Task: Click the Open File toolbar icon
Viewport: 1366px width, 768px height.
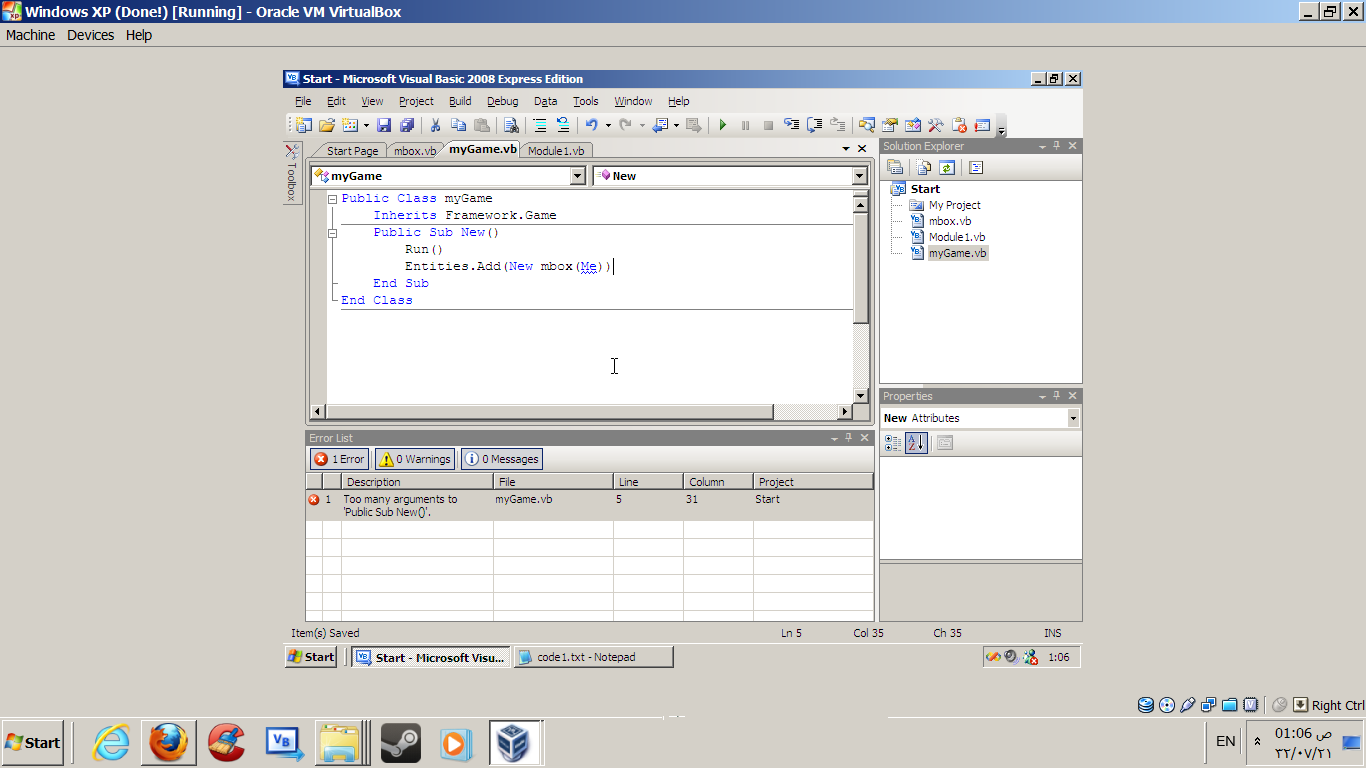Action: pyautogui.click(x=326, y=125)
